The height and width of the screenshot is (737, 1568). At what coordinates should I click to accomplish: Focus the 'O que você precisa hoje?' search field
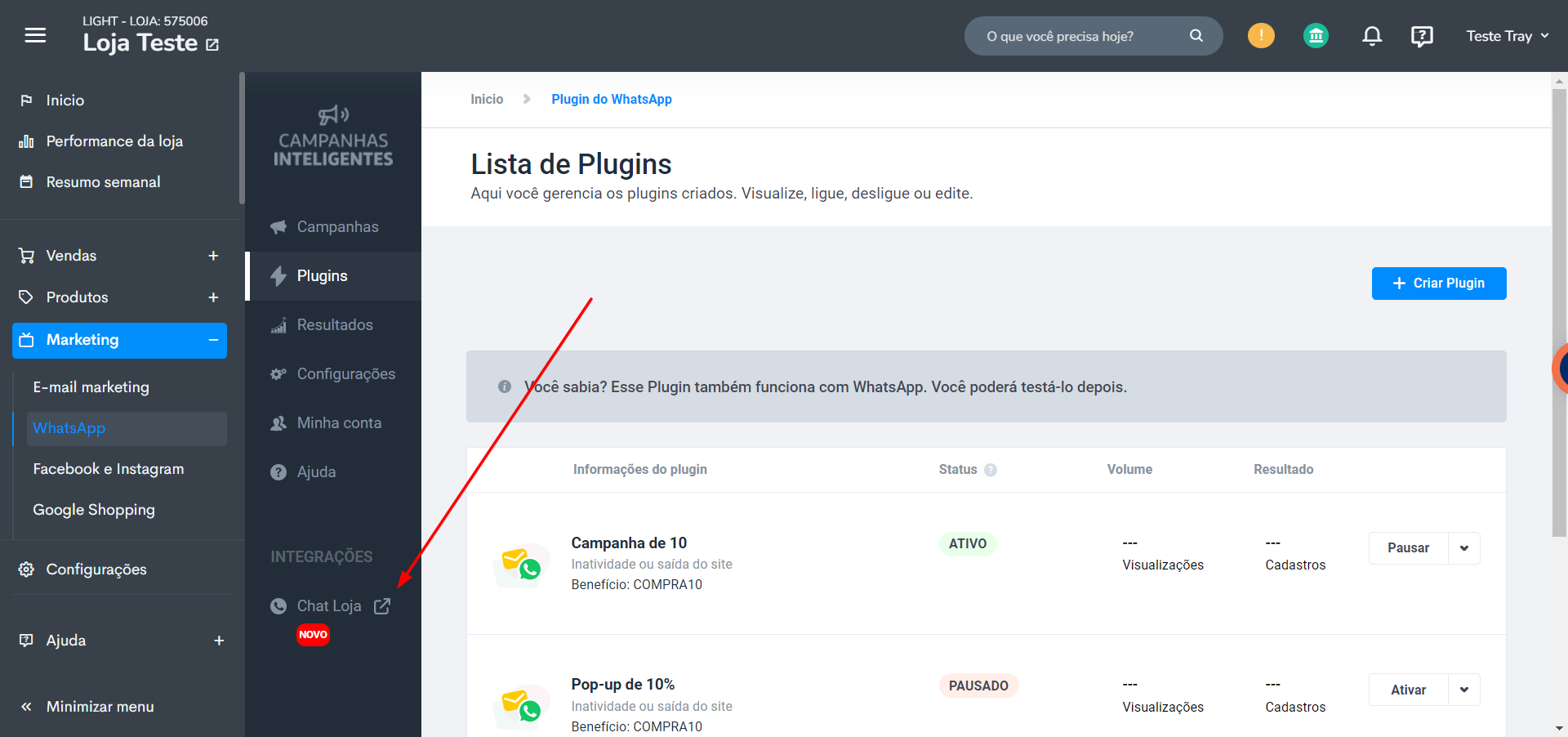click(1093, 36)
